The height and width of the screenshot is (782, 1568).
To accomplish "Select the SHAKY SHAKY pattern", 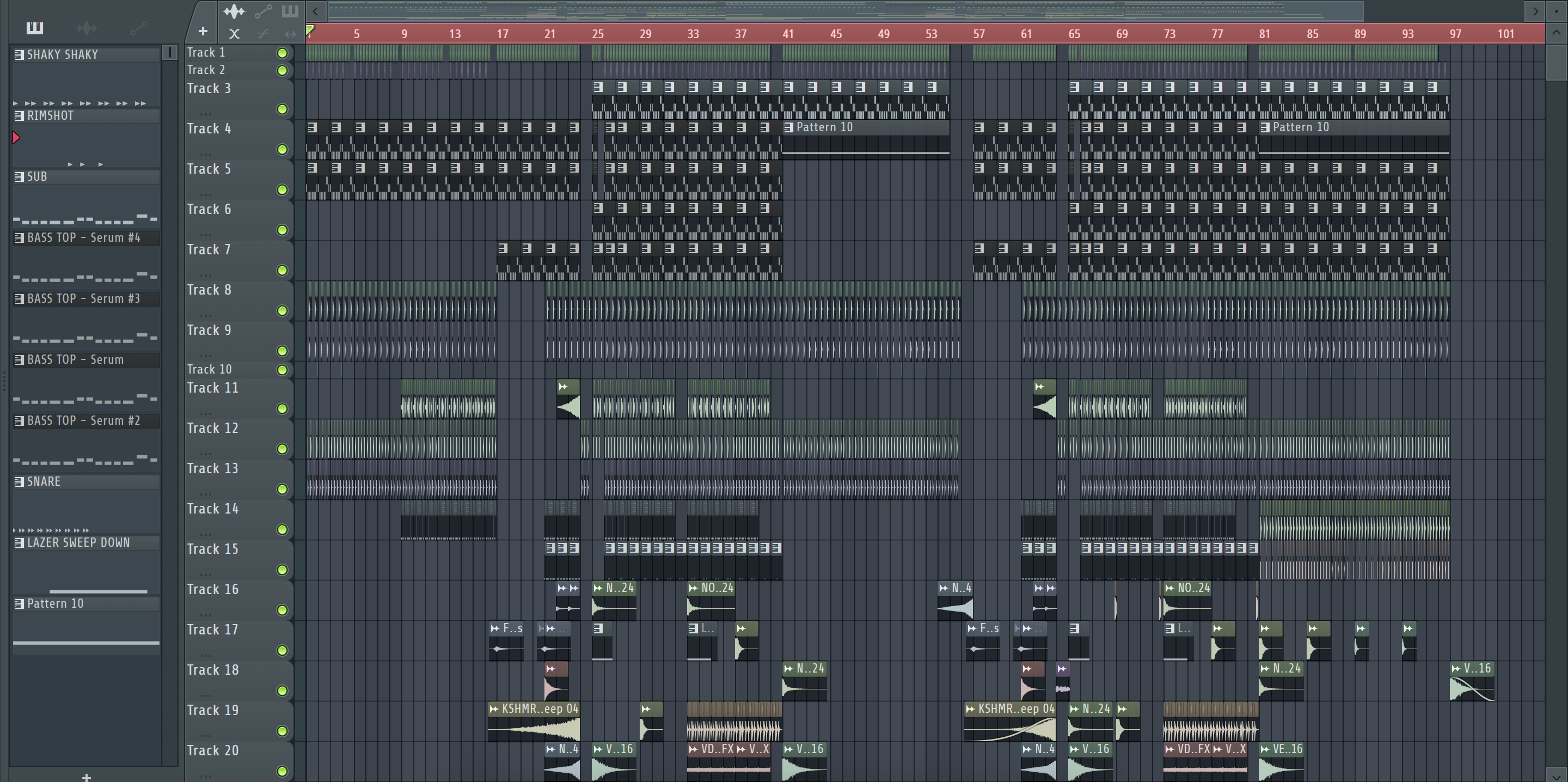I will pos(87,55).
